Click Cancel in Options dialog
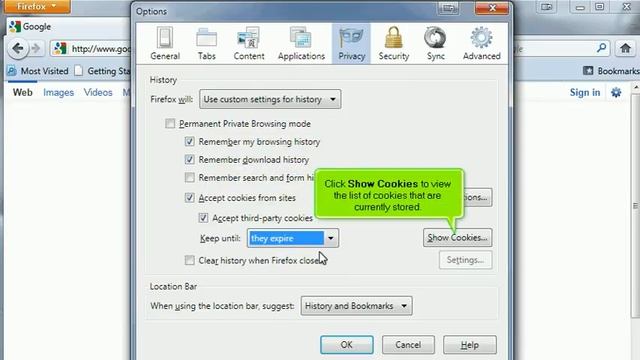 pos(408,345)
